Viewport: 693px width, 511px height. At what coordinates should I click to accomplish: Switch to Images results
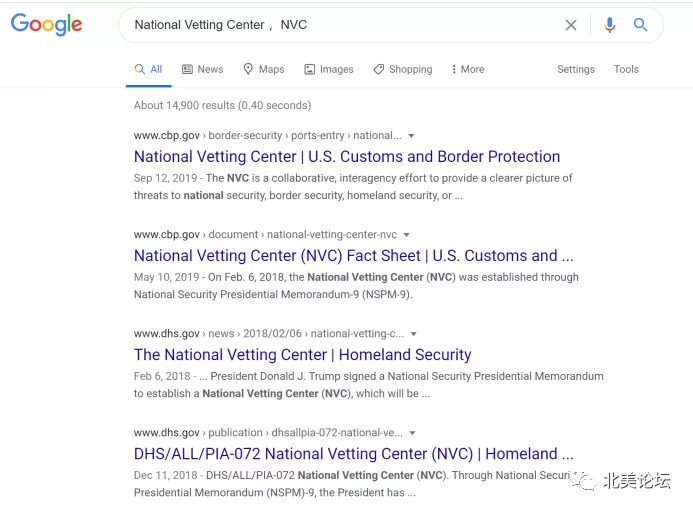tap(329, 69)
